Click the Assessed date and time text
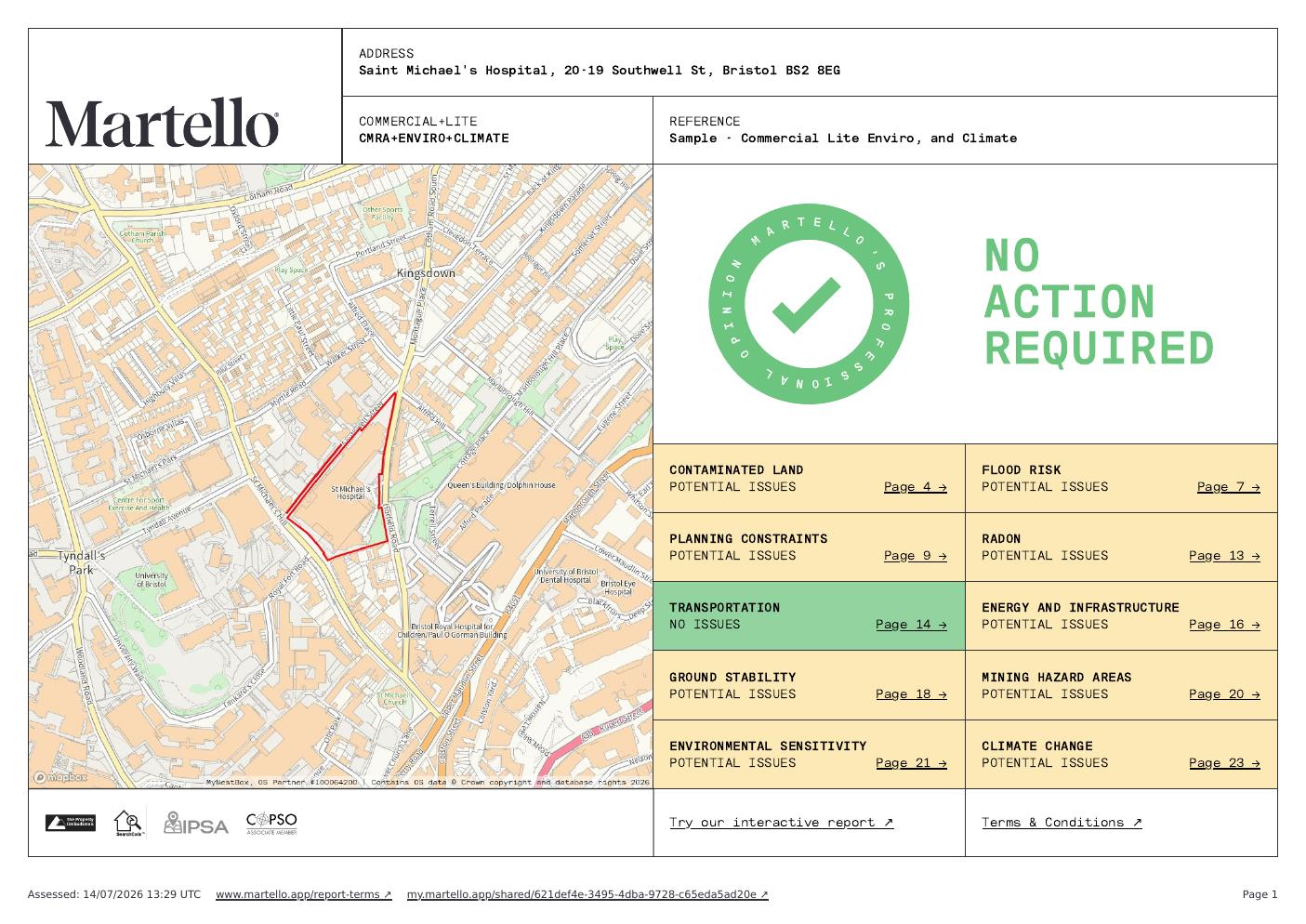Image resolution: width=1306 pixels, height=924 pixels. coord(113,895)
